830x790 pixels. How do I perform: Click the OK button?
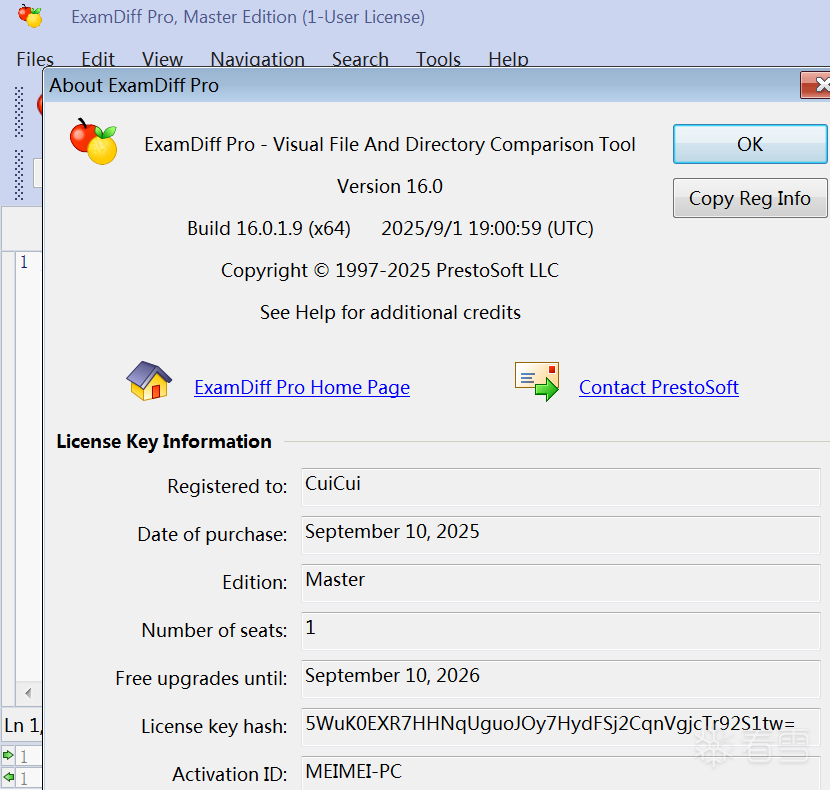pyautogui.click(x=750, y=144)
